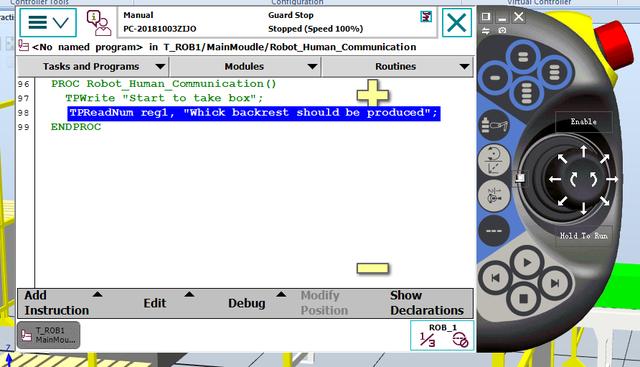Toggle axis 1-3 / 4-6 motion button

point(494,195)
